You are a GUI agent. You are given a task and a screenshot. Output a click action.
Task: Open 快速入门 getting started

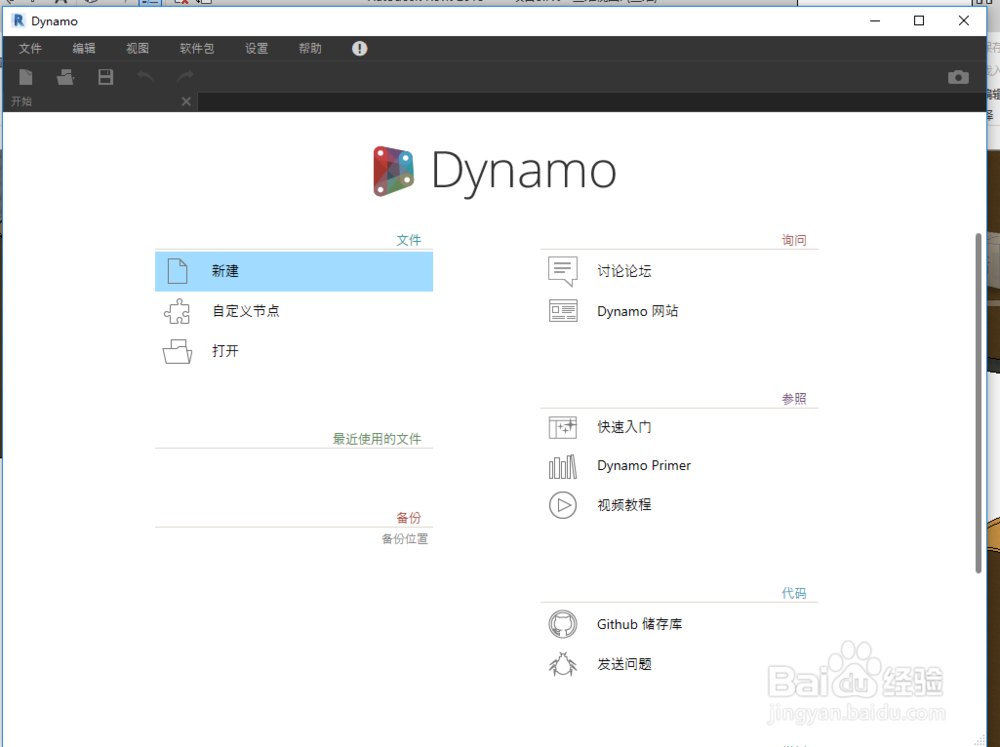point(624,427)
